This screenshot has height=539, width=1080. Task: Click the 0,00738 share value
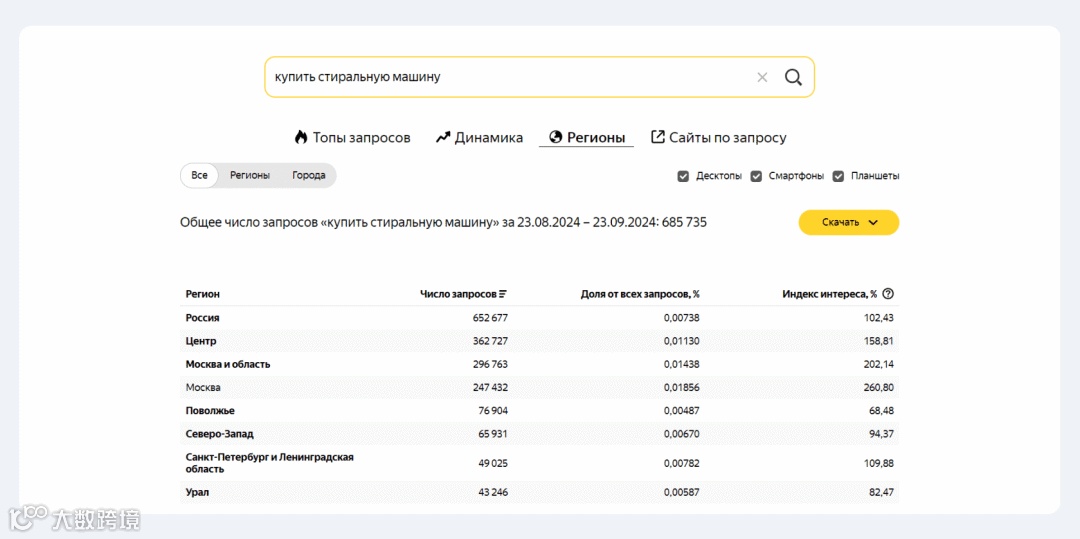tap(682, 318)
